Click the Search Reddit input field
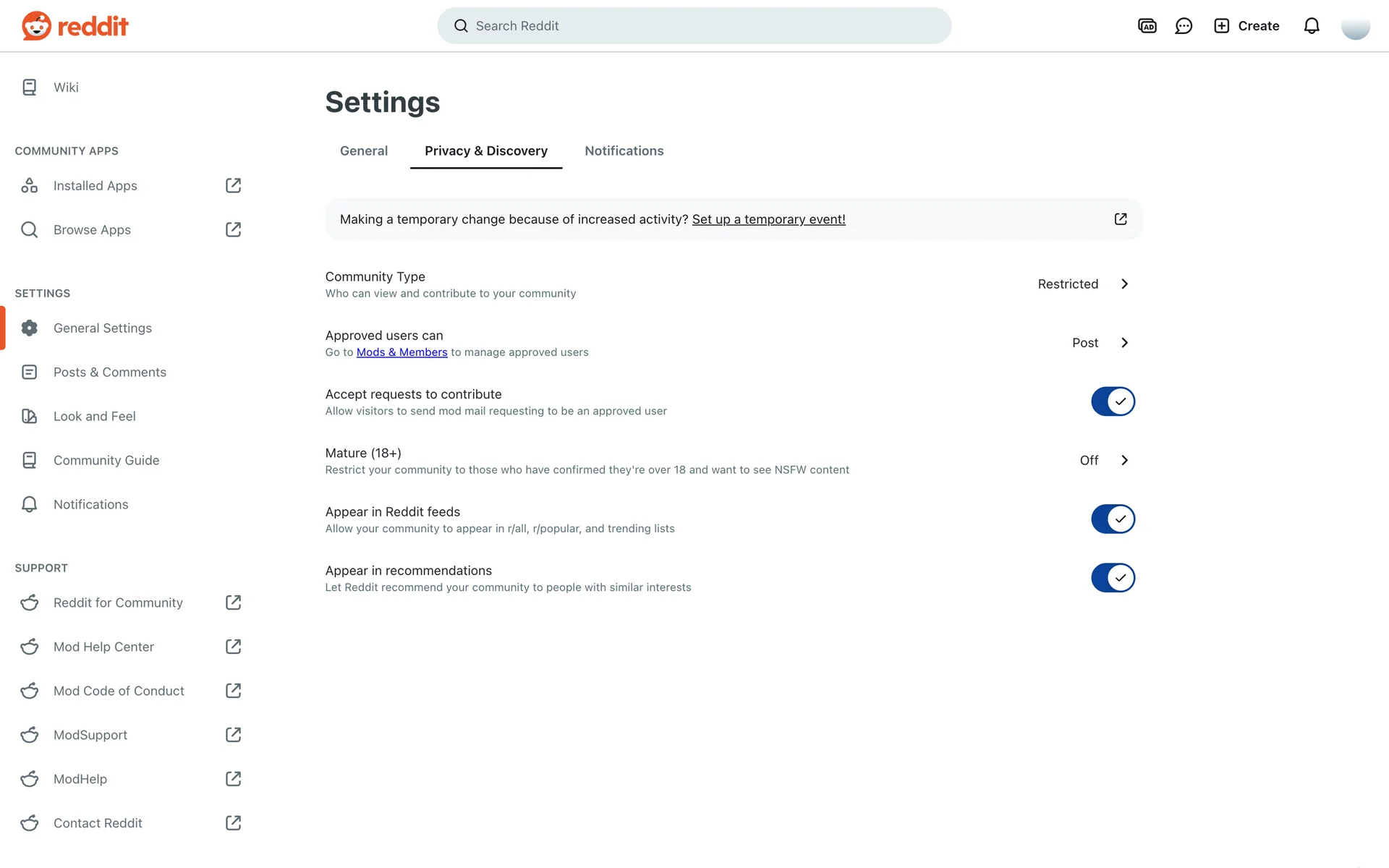Image resolution: width=1389 pixels, height=868 pixels. [694, 26]
